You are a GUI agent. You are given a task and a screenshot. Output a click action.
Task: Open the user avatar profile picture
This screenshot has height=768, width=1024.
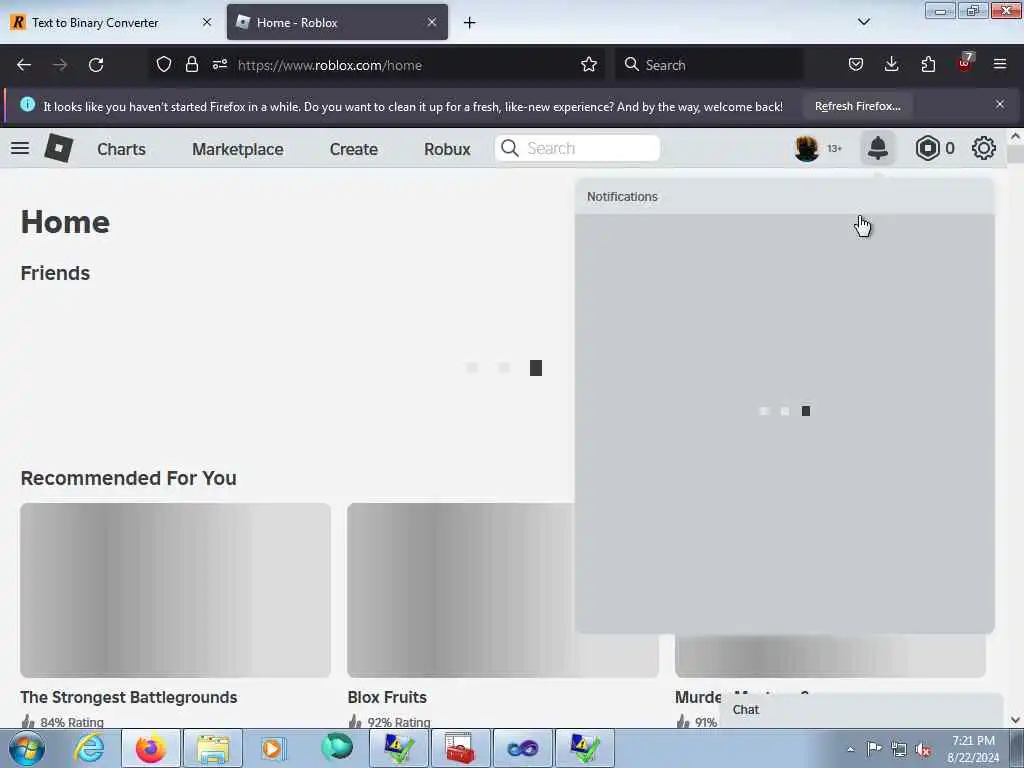(x=807, y=148)
